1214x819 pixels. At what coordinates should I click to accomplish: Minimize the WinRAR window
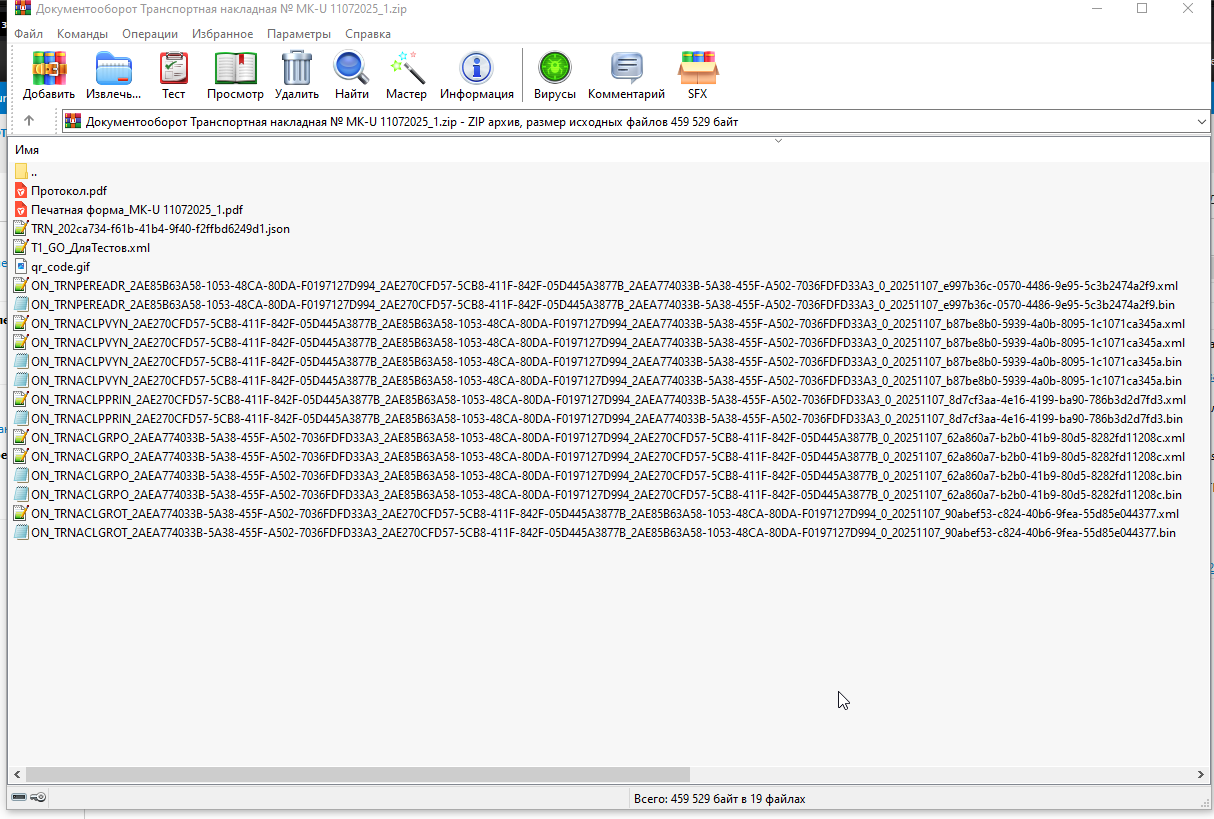point(1097,9)
